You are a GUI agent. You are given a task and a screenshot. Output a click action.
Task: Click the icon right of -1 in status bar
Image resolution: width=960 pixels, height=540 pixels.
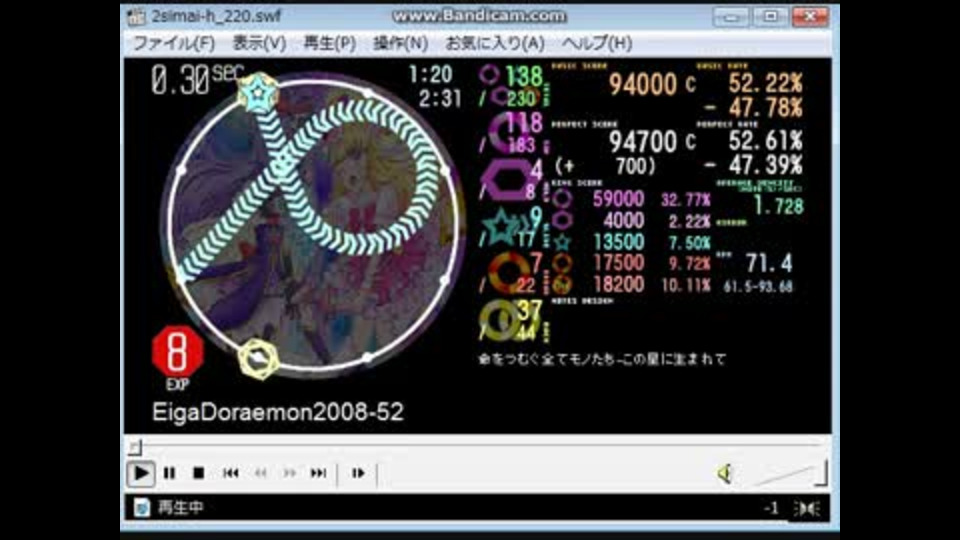click(x=806, y=508)
